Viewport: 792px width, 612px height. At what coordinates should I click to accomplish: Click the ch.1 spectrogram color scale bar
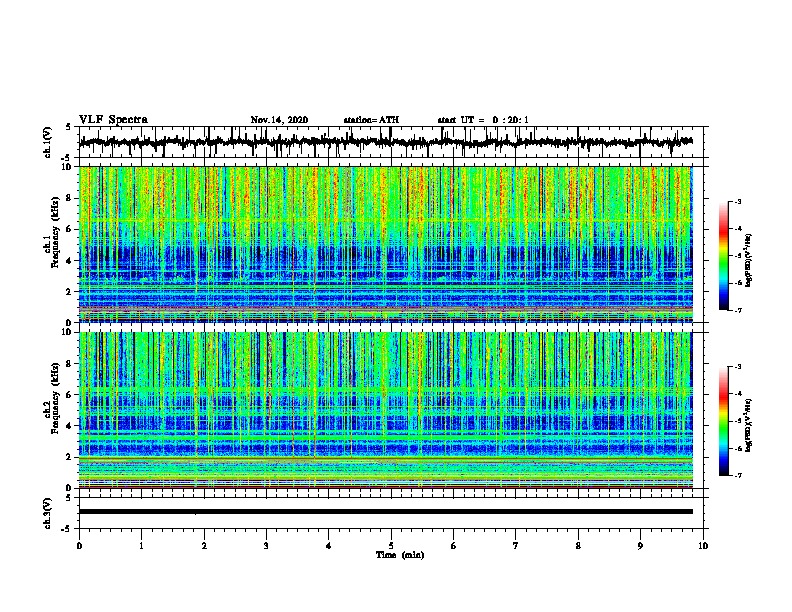pos(724,256)
